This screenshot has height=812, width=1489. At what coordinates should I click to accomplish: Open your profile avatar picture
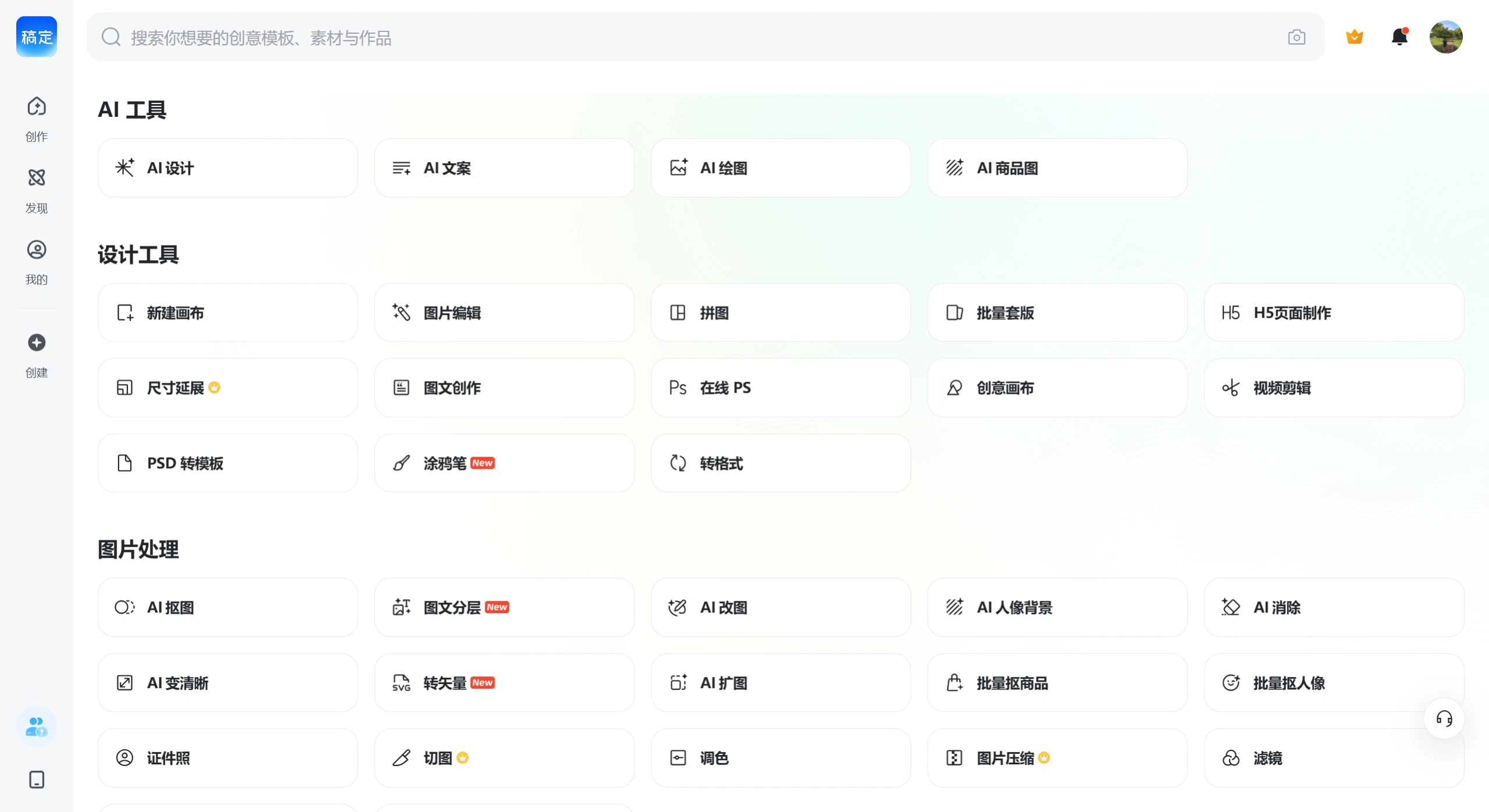coord(1446,37)
